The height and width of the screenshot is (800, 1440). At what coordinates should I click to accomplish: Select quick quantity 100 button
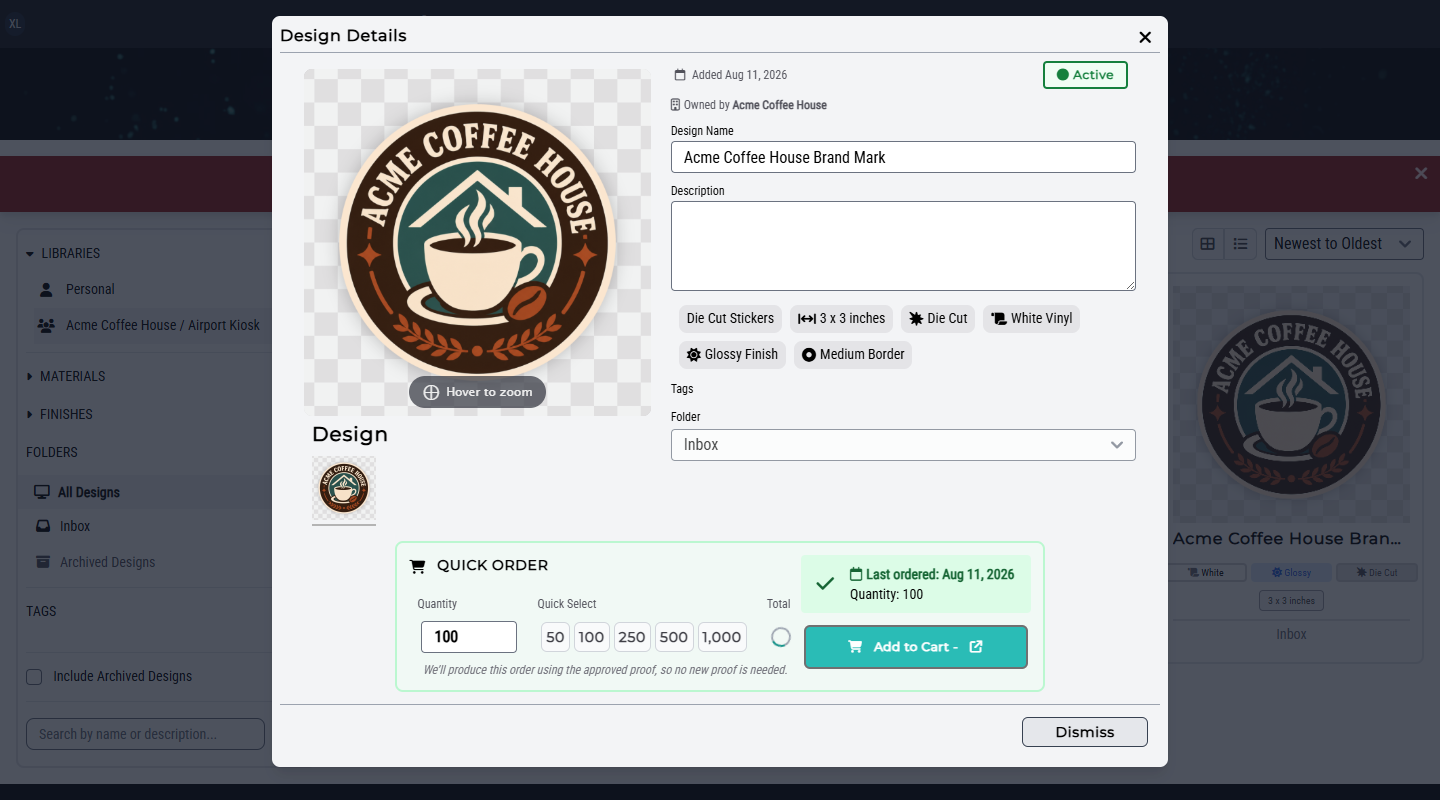pyautogui.click(x=592, y=637)
